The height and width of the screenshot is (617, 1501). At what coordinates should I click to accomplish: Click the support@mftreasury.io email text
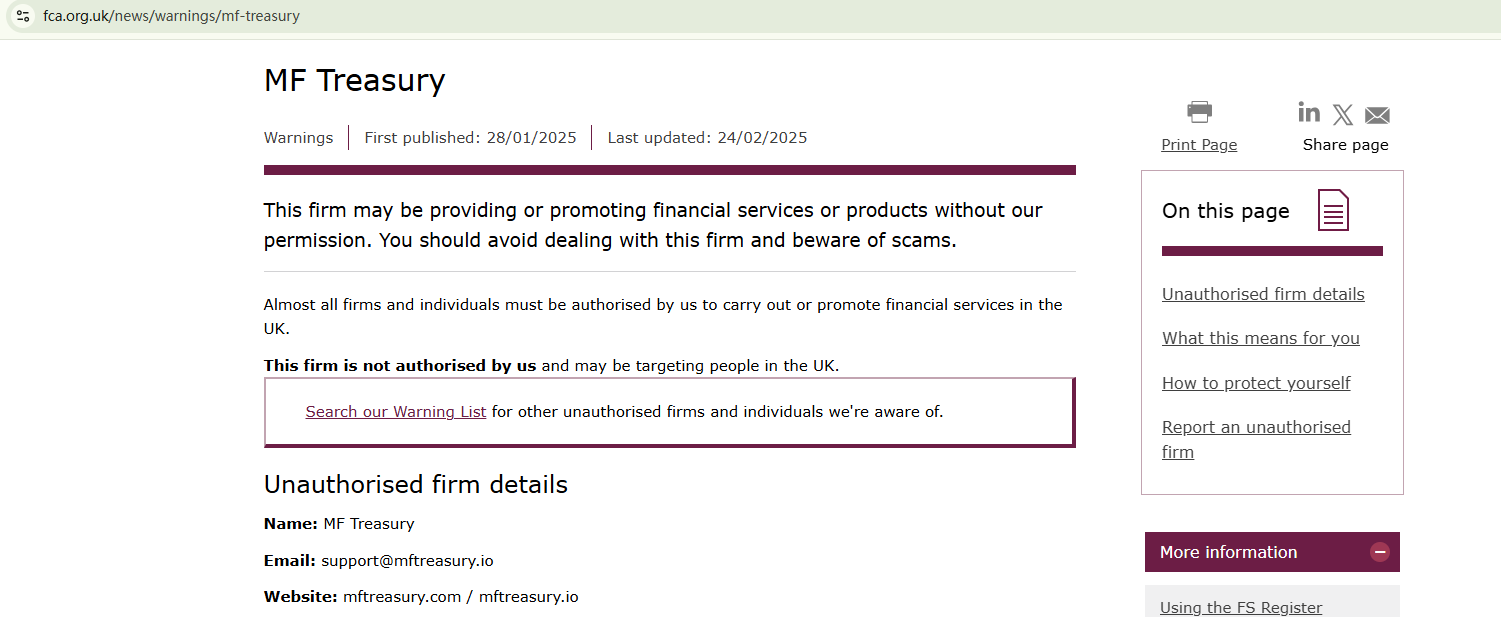pyautogui.click(x=407, y=560)
